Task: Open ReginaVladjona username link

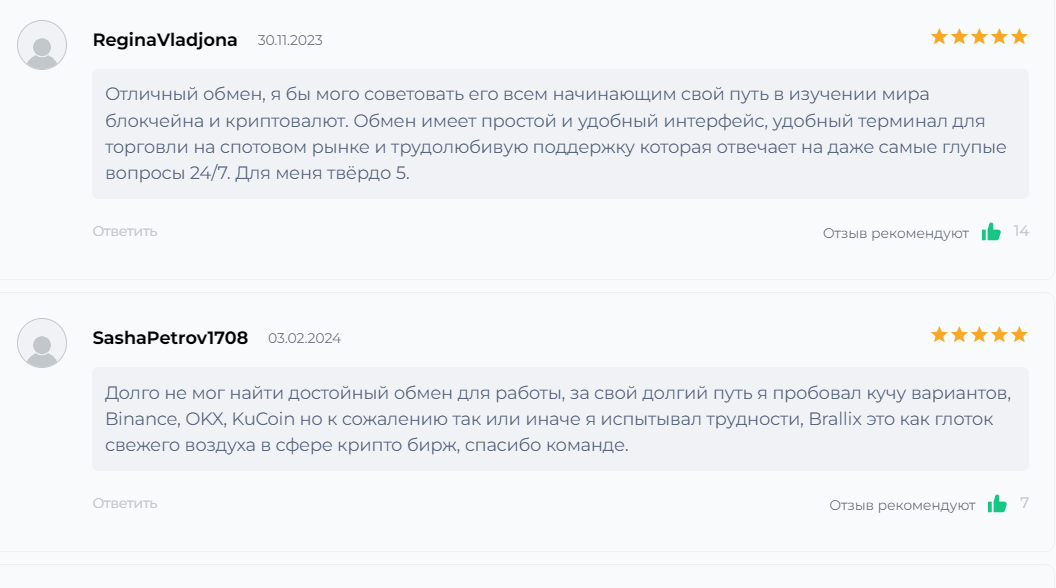Action: [165, 40]
